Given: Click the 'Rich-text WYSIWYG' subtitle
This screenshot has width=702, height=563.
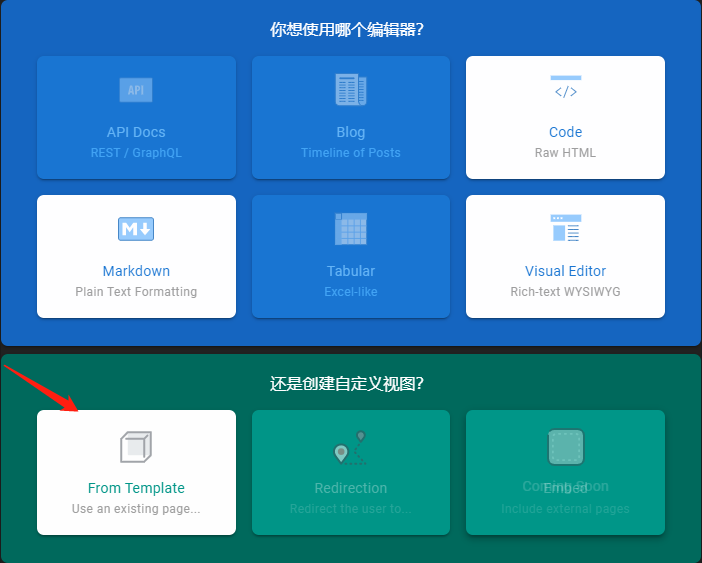Looking at the screenshot, I should click(565, 292).
